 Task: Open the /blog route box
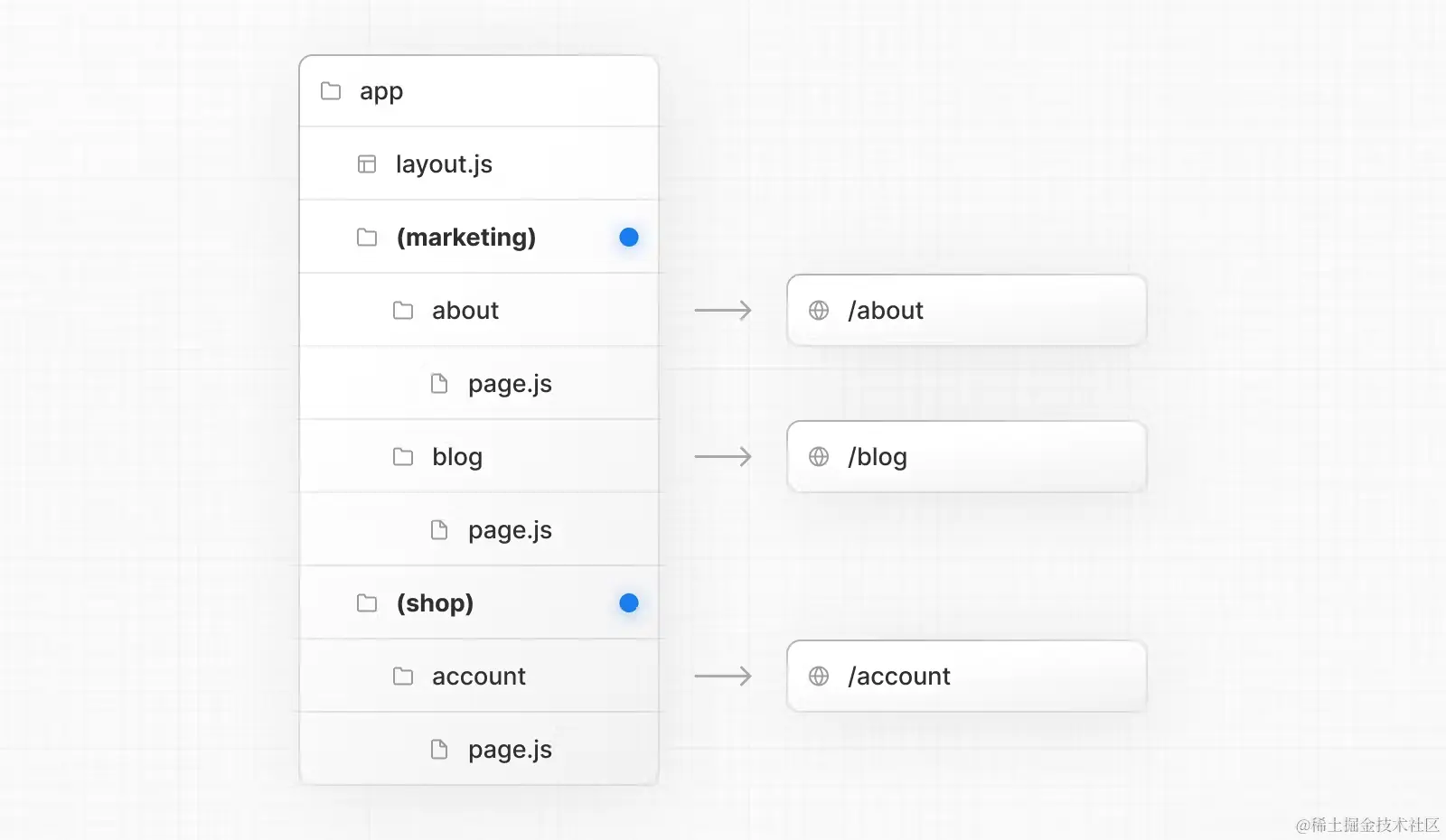[967, 457]
